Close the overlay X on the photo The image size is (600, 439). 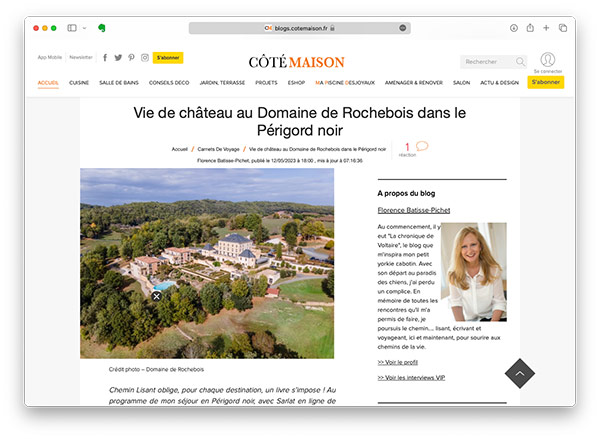point(156,296)
